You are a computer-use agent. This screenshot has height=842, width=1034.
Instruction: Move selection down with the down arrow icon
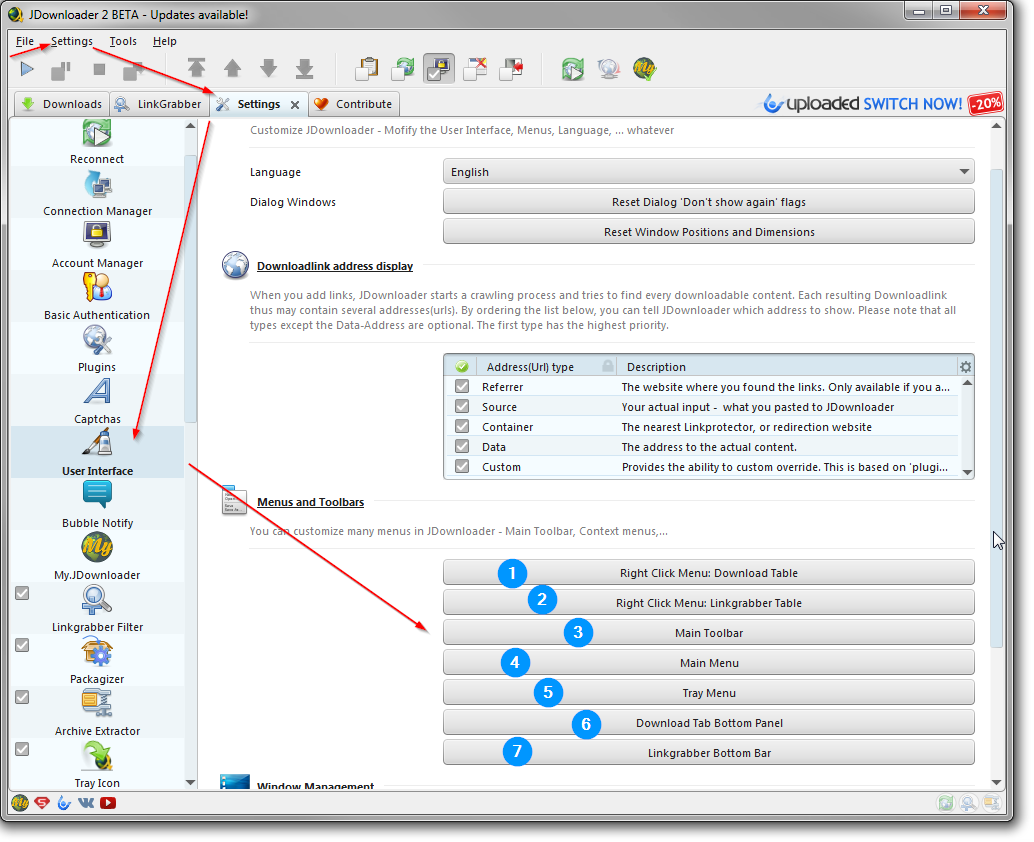tap(268, 69)
